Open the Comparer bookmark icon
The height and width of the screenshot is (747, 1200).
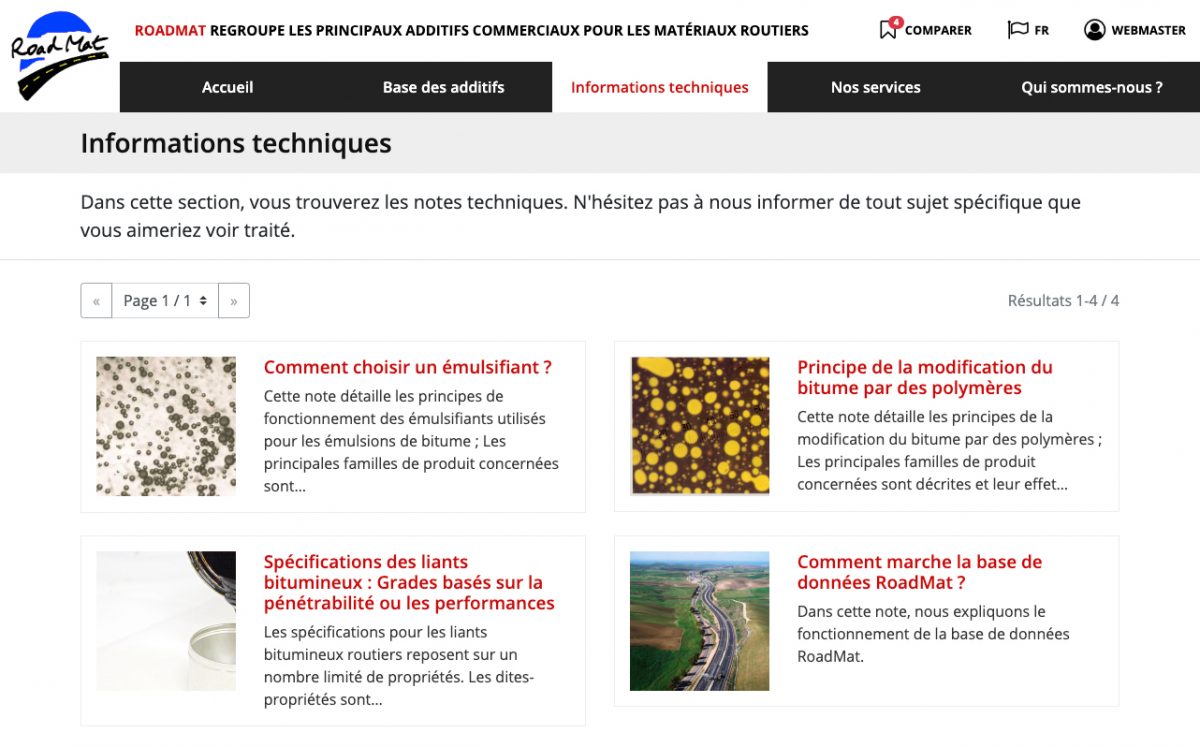pos(888,30)
